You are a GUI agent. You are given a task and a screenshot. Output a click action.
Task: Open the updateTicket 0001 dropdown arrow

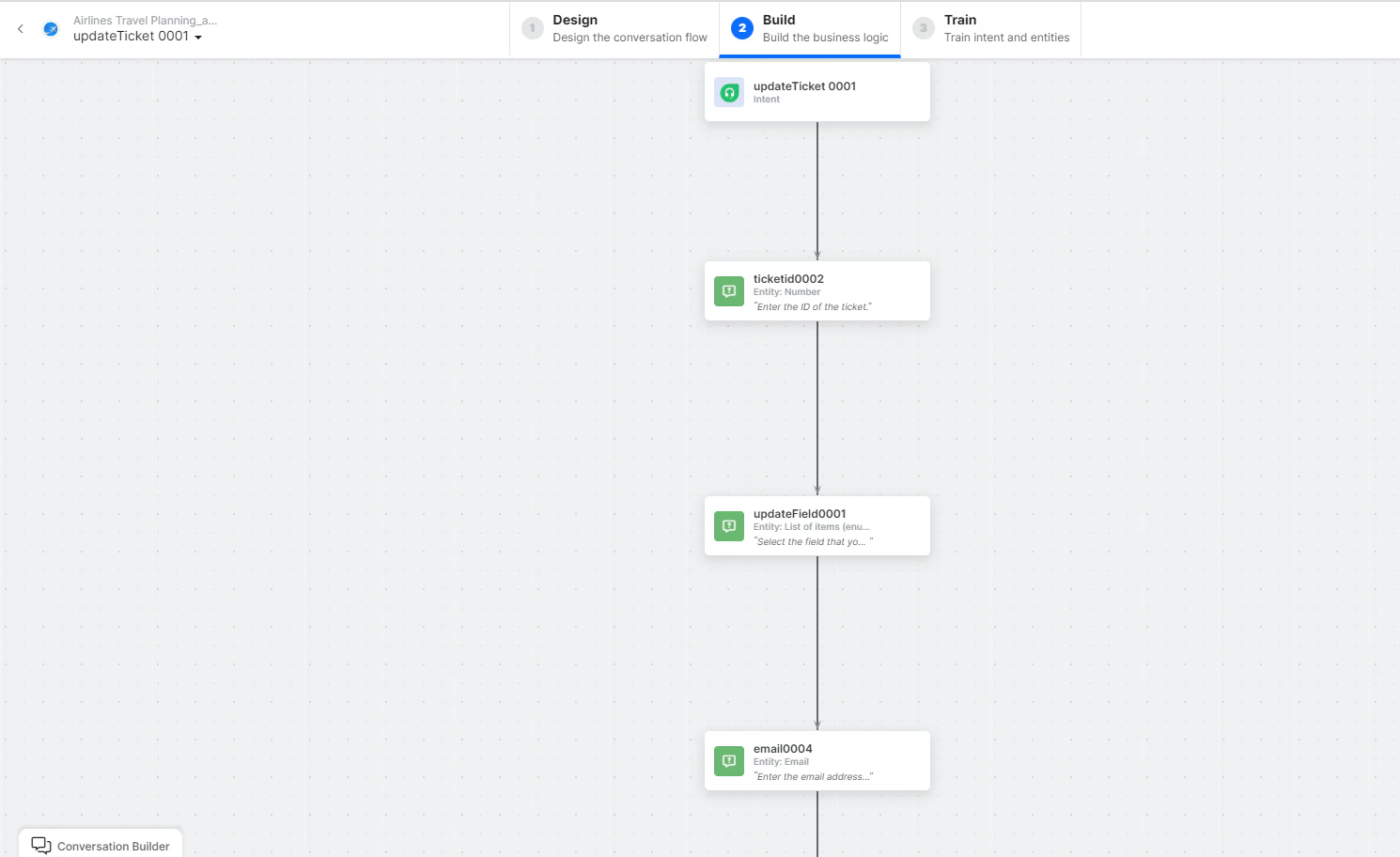(197, 37)
